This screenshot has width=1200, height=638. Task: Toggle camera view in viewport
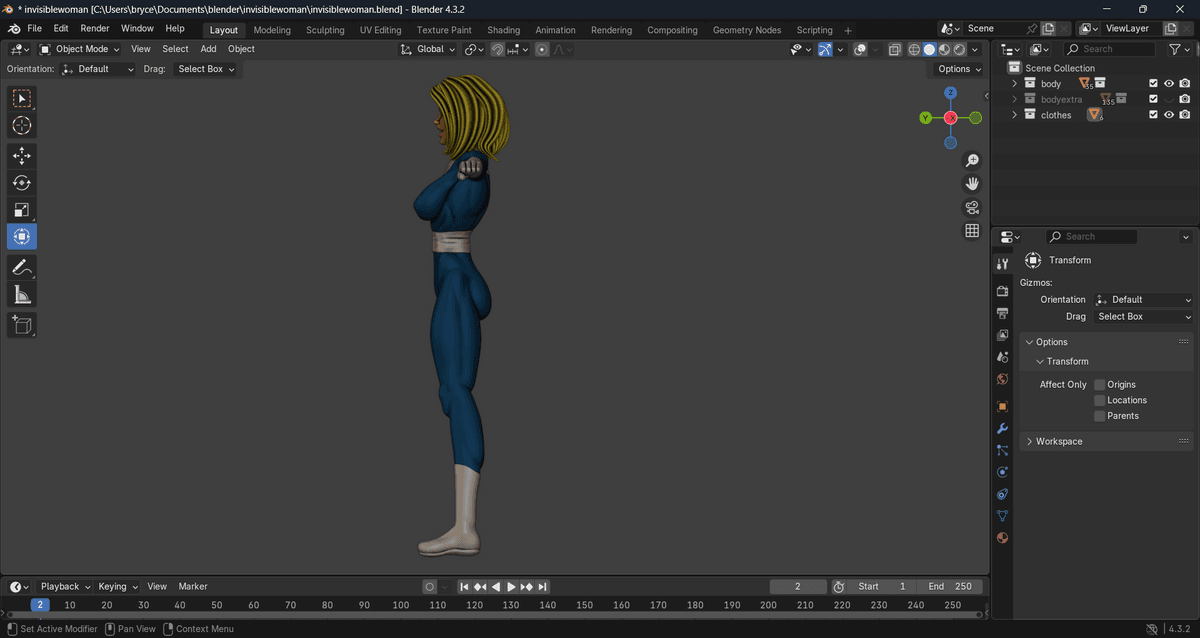tap(971, 208)
